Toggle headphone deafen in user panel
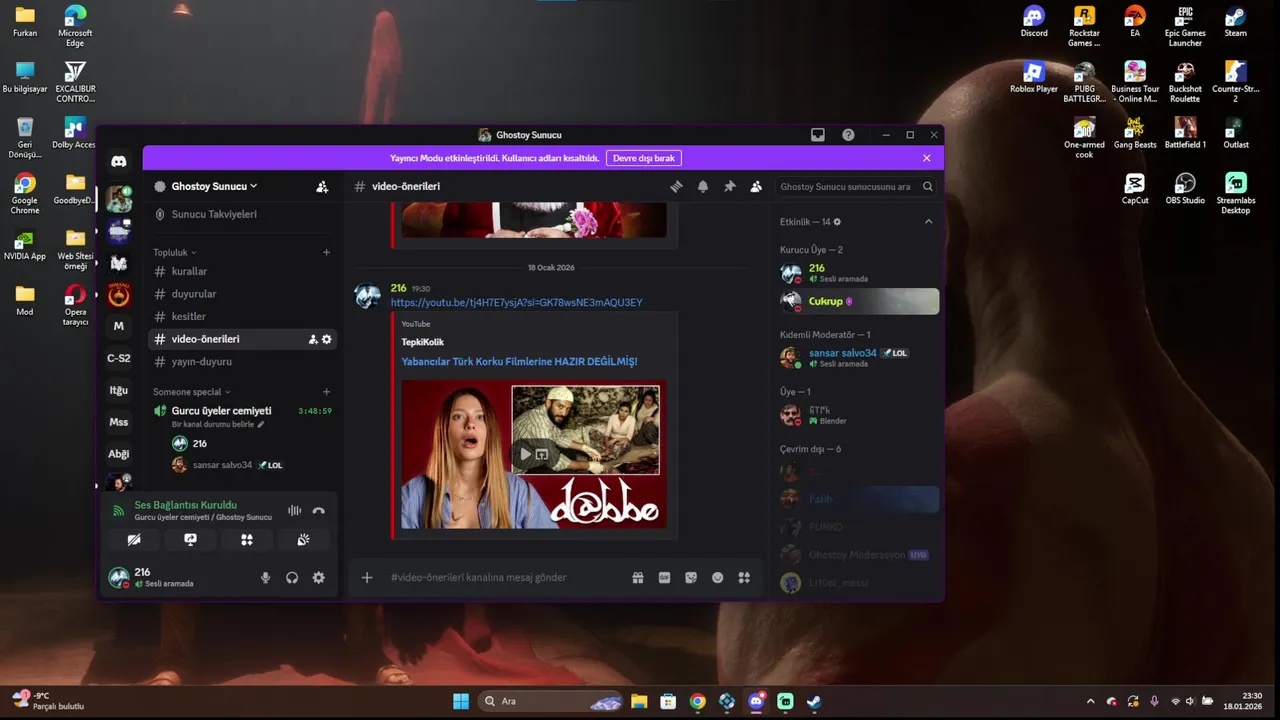 tap(292, 578)
